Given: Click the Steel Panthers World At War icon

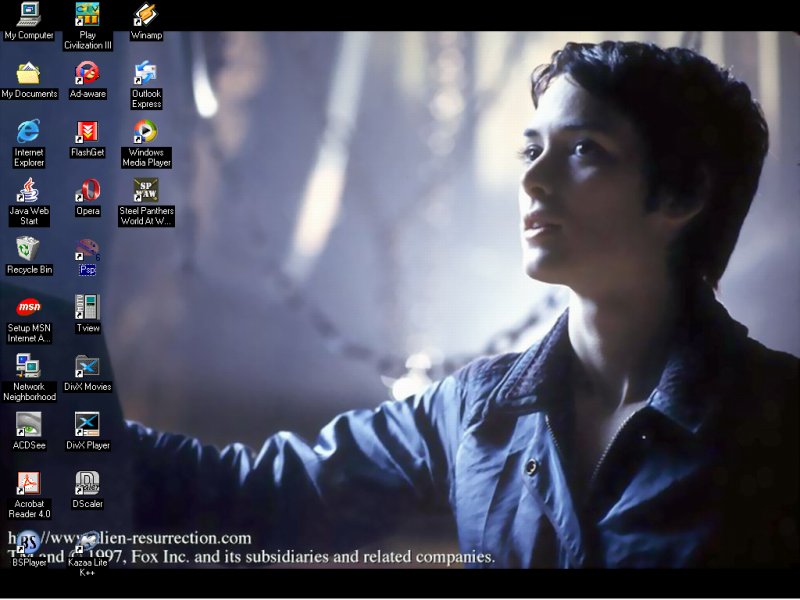Looking at the screenshot, I should tap(146, 190).
